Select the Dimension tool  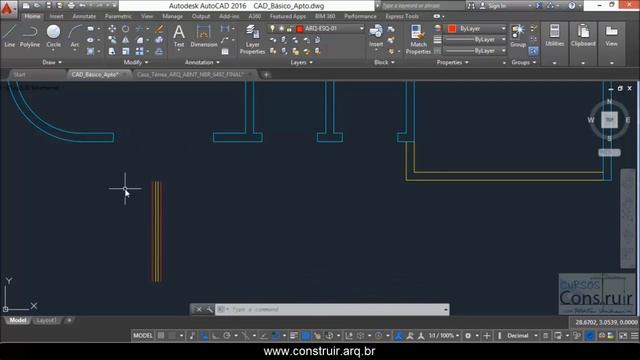point(203,36)
